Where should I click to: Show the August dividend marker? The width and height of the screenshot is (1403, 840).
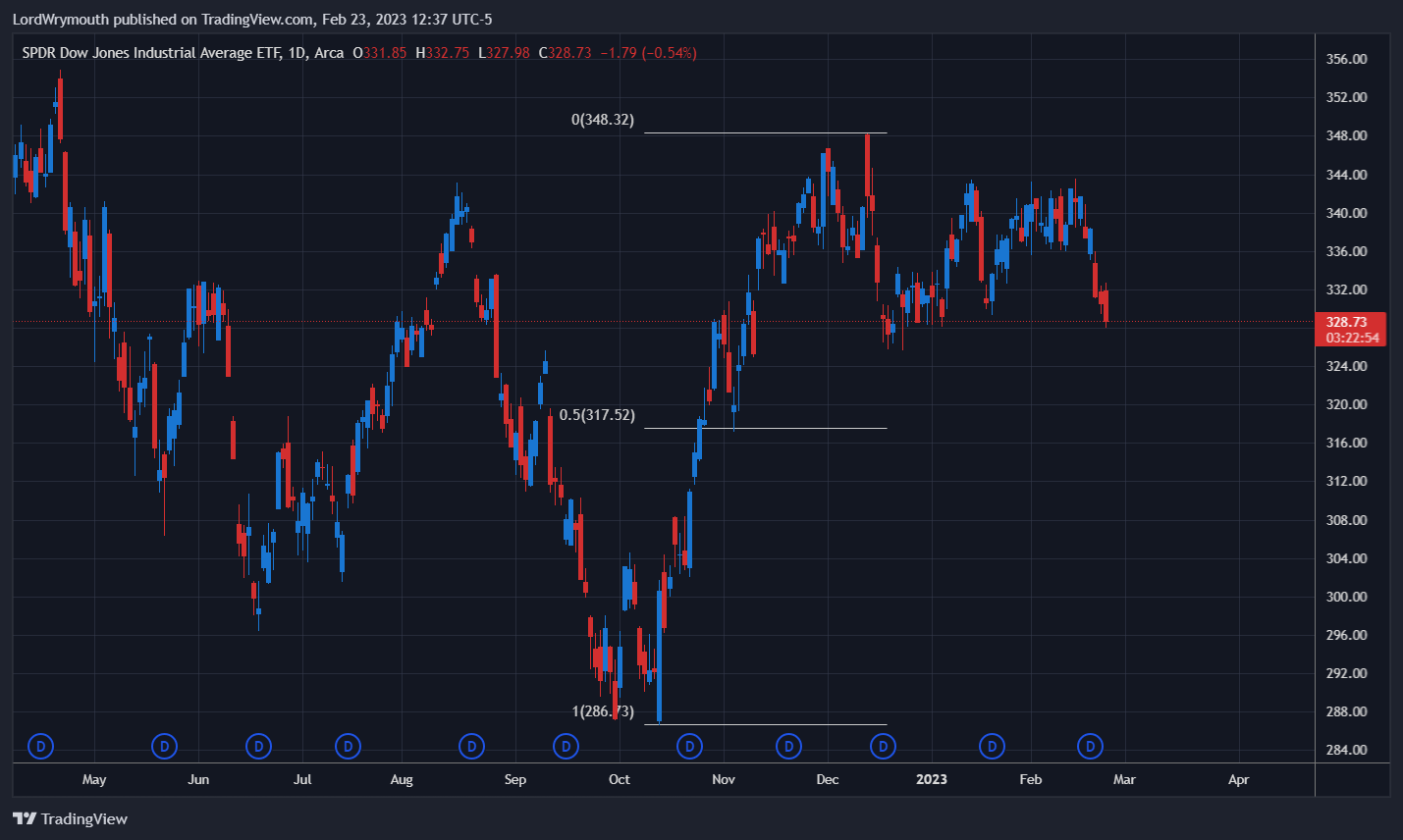click(472, 747)
